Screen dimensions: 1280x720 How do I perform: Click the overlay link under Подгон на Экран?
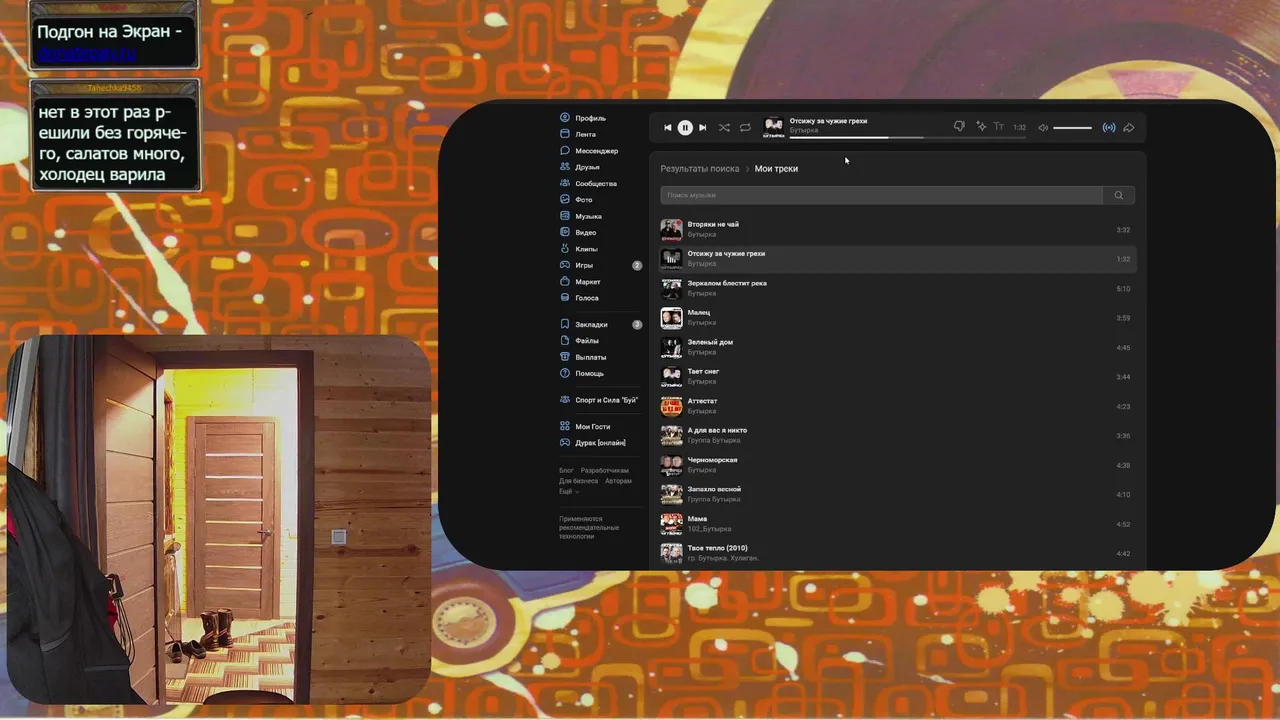point(86,54)
